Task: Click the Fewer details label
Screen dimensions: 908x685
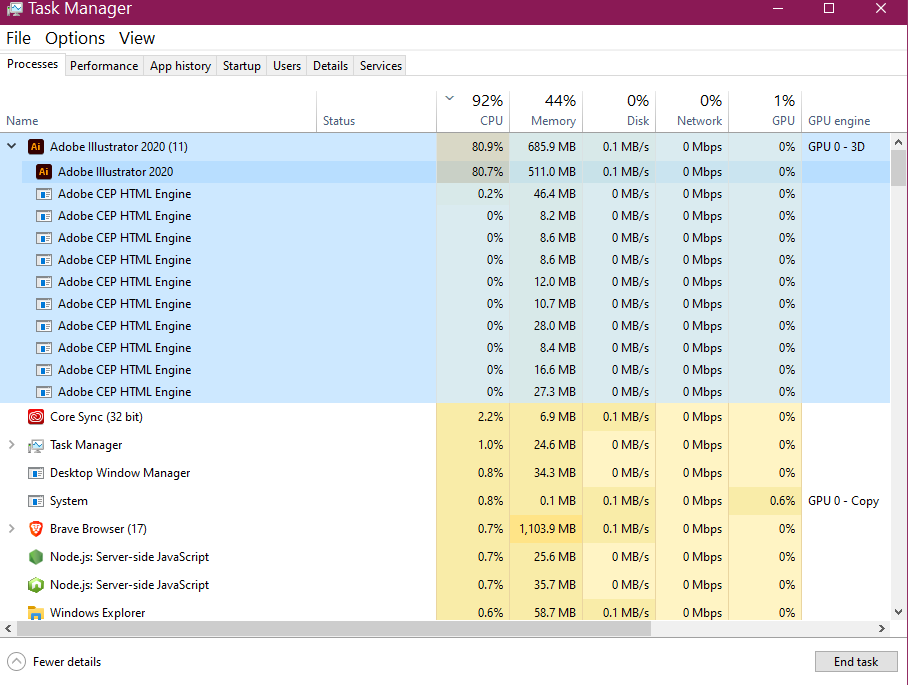Action: click(67, 662)
